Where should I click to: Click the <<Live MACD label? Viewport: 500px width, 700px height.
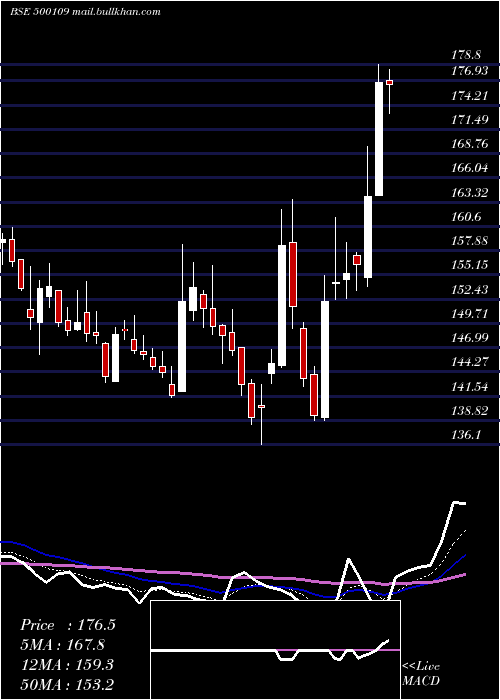point(421,674)
